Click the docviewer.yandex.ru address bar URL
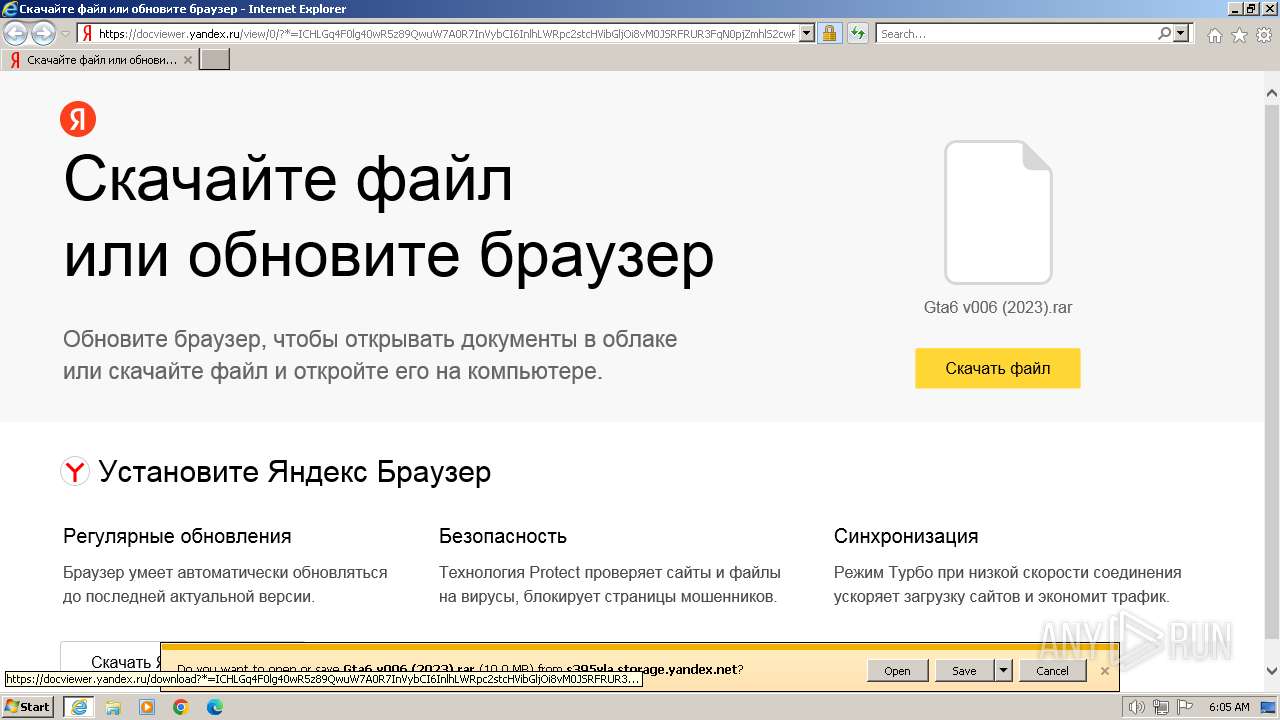 click(447, 34)
